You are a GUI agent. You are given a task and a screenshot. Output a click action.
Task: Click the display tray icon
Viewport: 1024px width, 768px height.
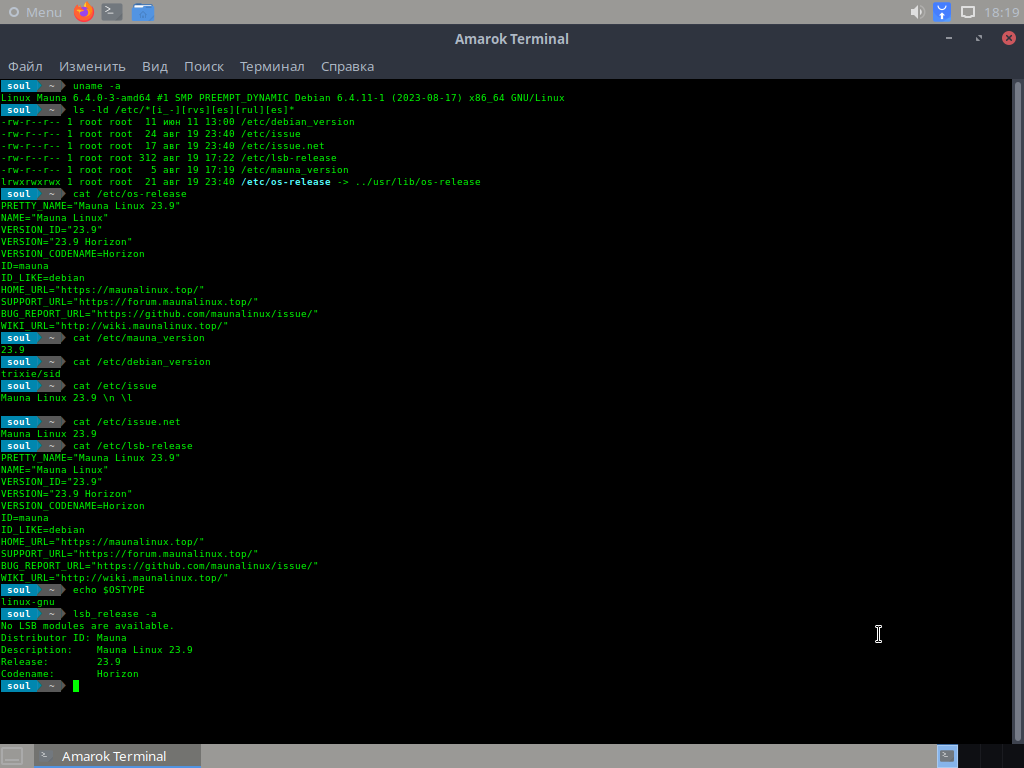click(x=968, y=12)
